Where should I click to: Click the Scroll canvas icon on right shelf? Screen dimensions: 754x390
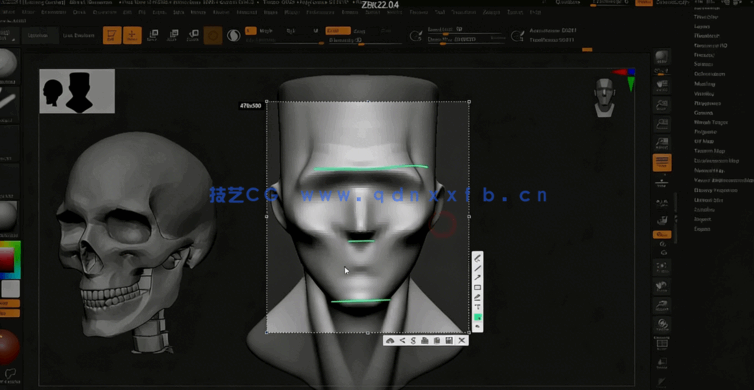click(x=662, y=85)
